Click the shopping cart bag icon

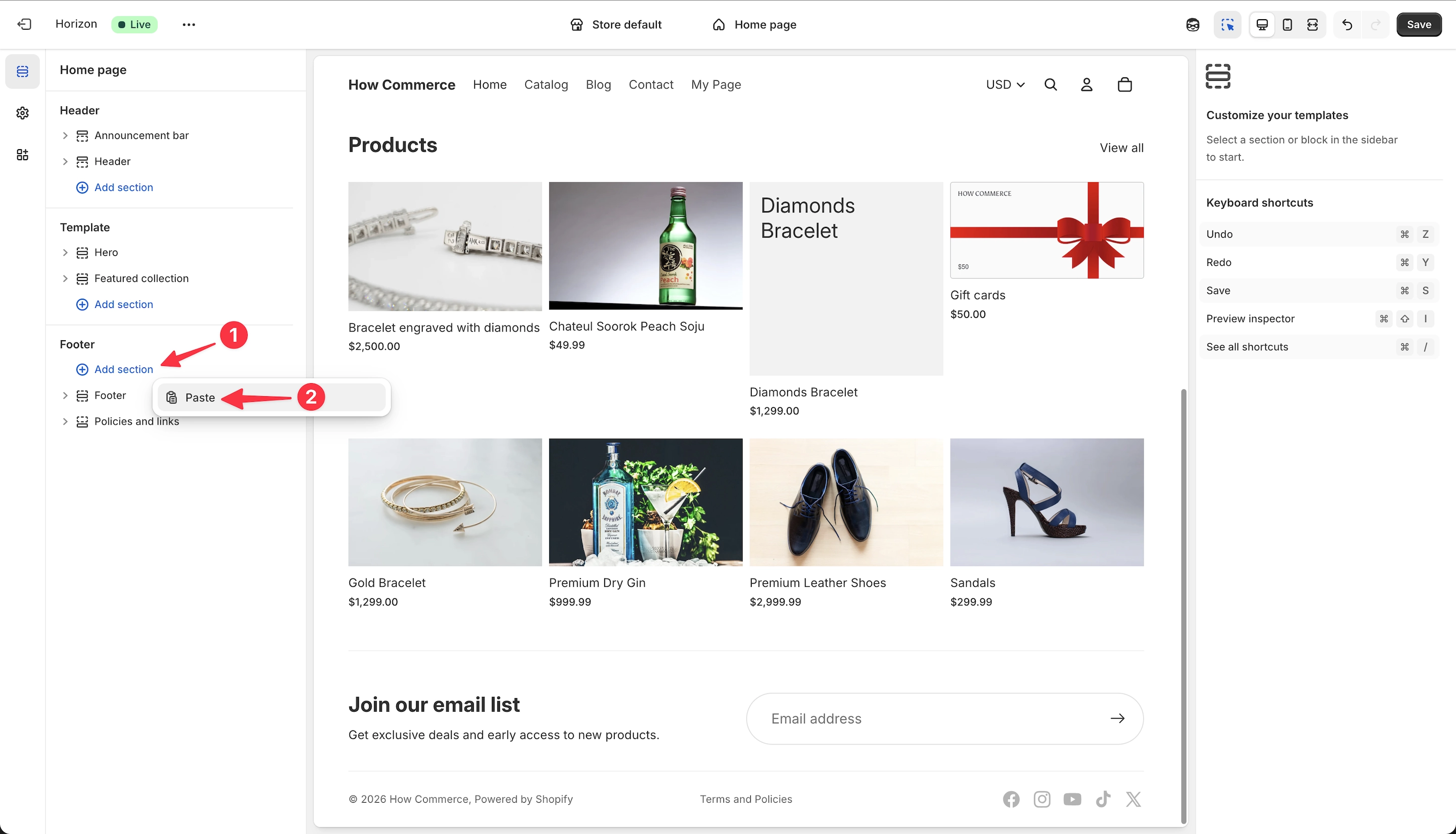1125,85
